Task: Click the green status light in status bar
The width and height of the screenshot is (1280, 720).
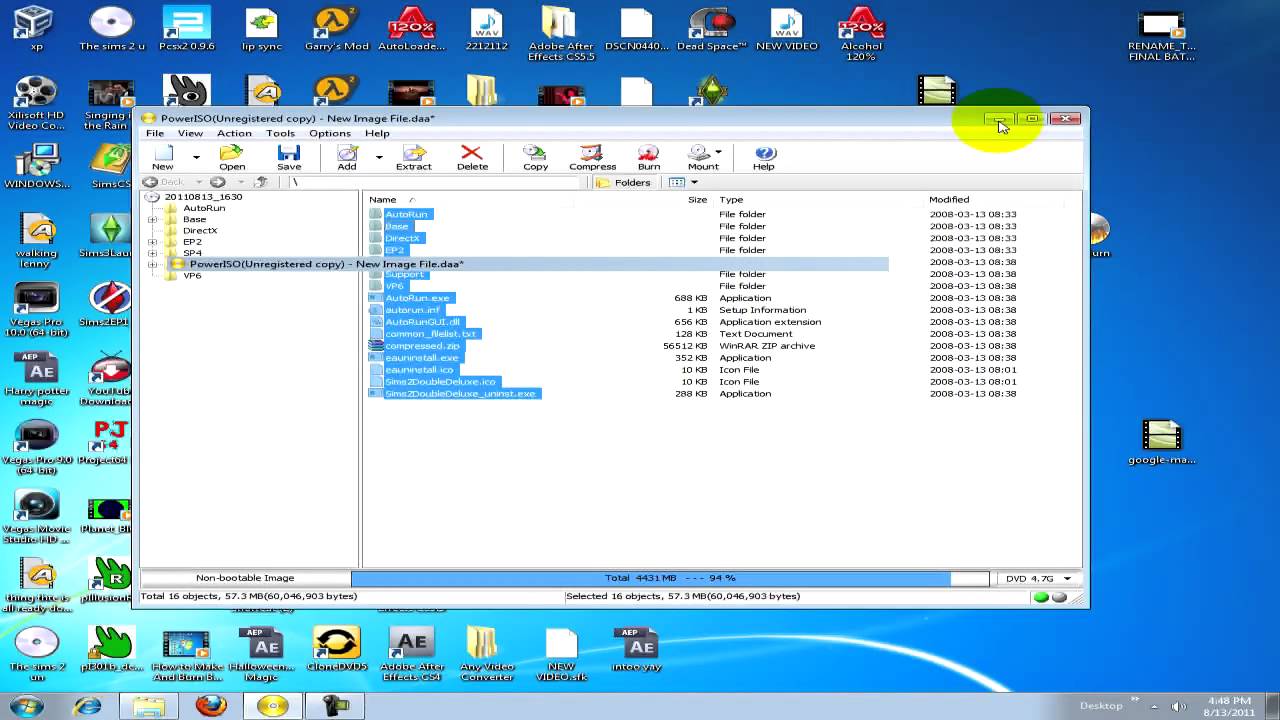Action: (1041, 597)
